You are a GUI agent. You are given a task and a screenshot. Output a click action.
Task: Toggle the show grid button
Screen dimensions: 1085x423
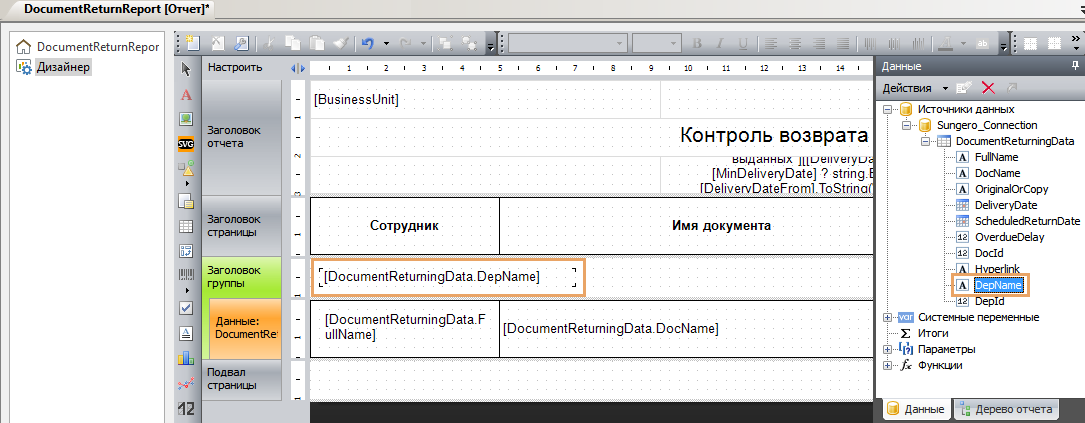(1030, 44)
